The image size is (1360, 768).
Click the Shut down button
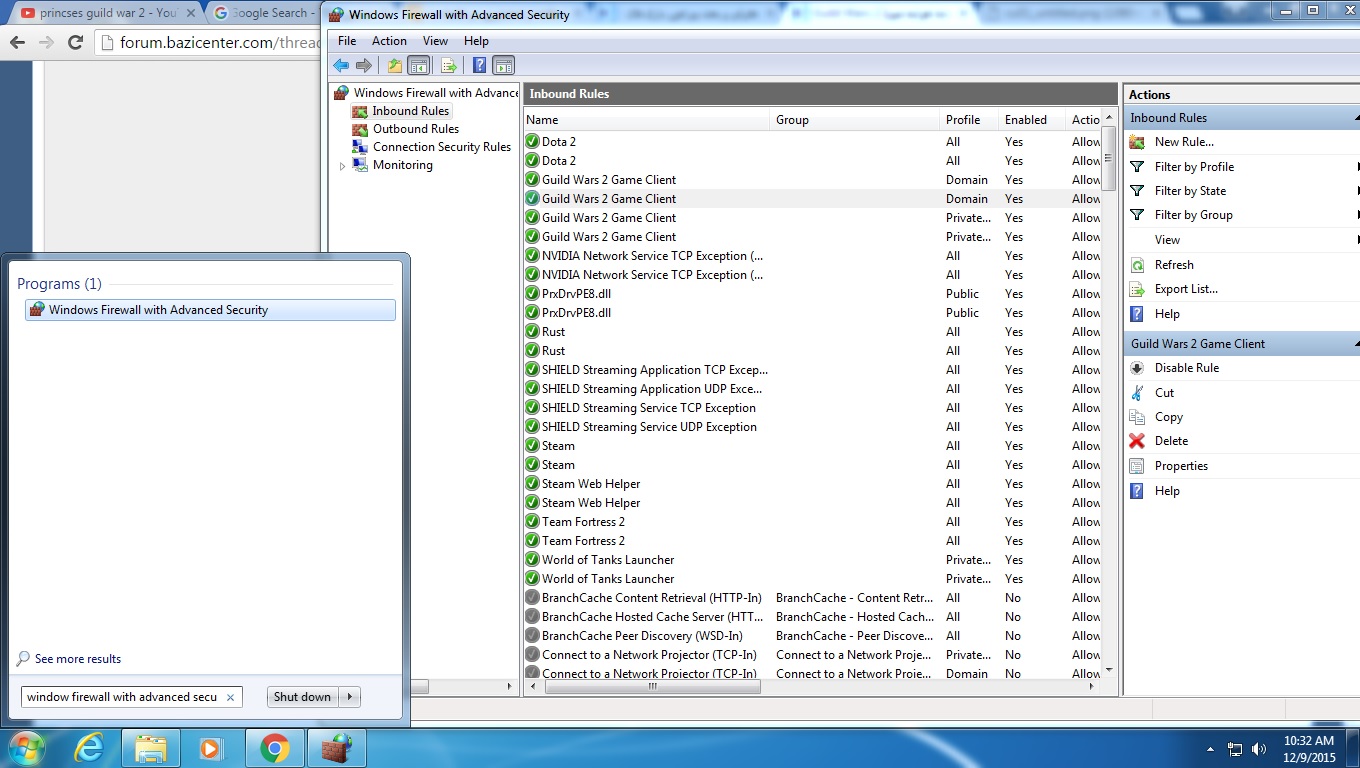pyautogui.click(x=302, y=697)
